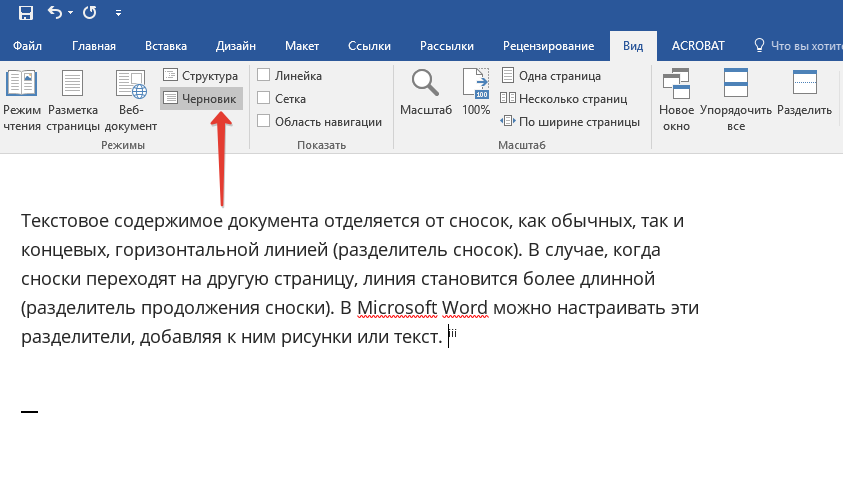Viewport: 843px width, 483px height.
Task: Open the Дизайн tab
Action: (x=236, y=46)
